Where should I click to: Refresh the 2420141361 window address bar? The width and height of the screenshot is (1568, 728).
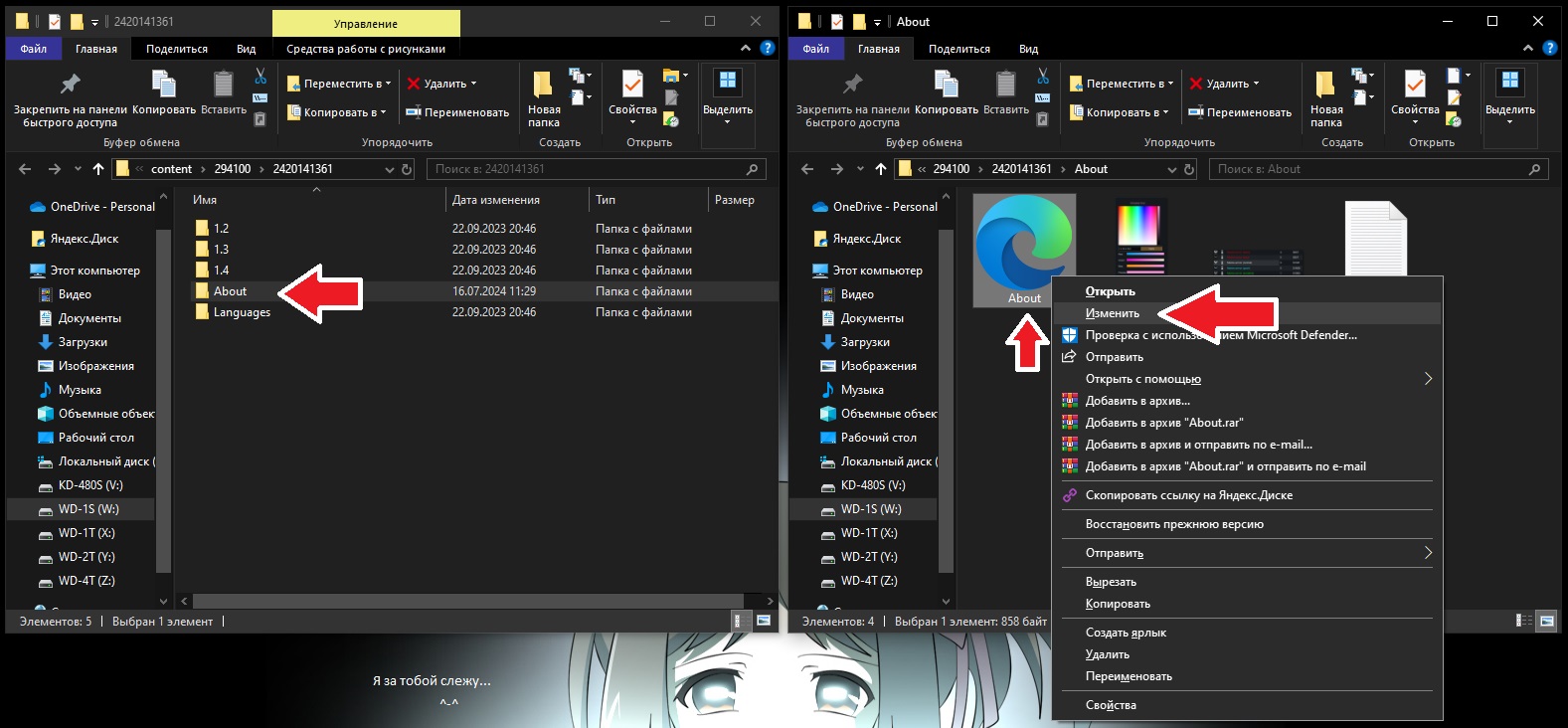[x=407, y=169]
